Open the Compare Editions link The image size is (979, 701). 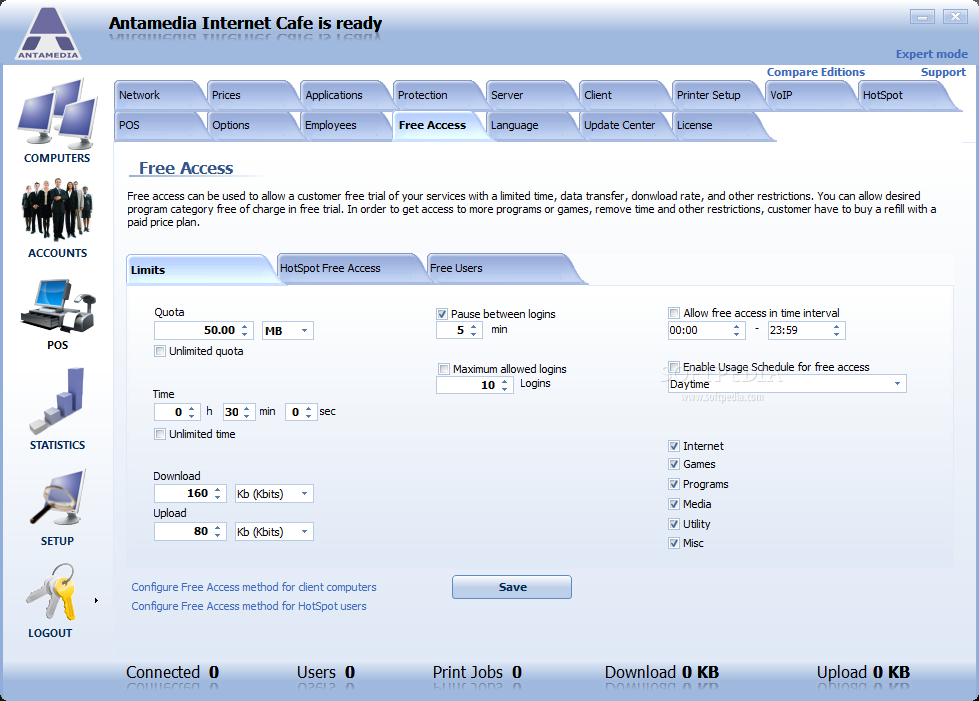(x=815, y=72)
